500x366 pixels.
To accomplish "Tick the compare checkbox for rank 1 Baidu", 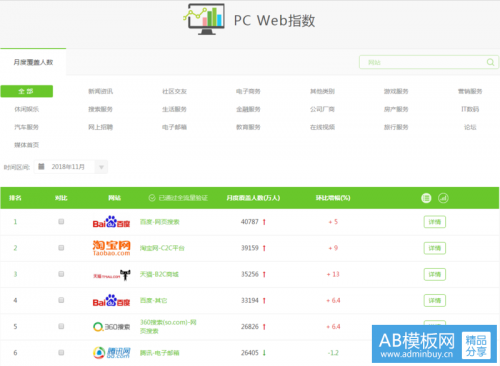I will click(61, 222).
